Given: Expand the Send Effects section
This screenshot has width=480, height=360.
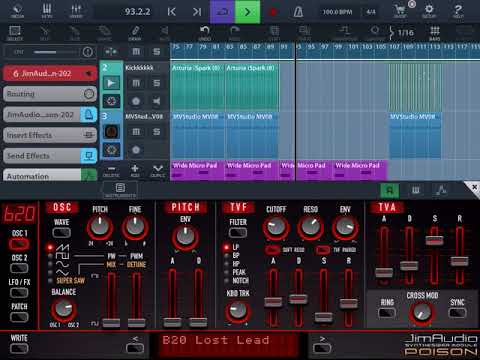Looking at the screenshot, I should (x=50, y=156).
